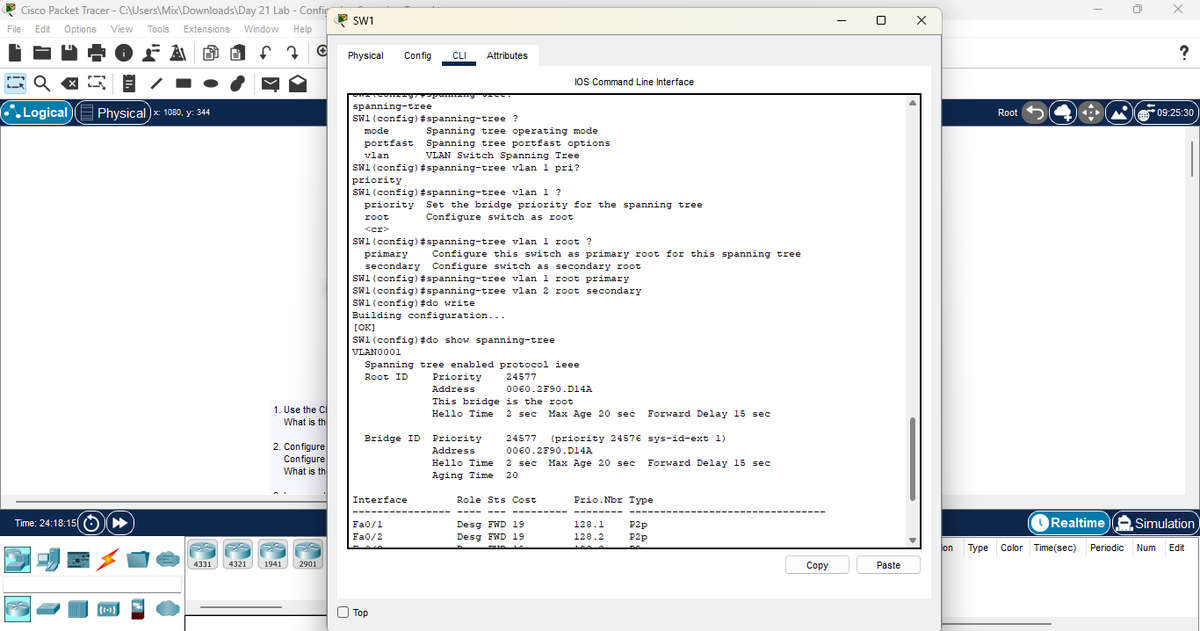Image resolution: width=1200 pixels, height=631 pixels.
Task: Click the Paste icon in main toolbar
Action: click(239, 52)
